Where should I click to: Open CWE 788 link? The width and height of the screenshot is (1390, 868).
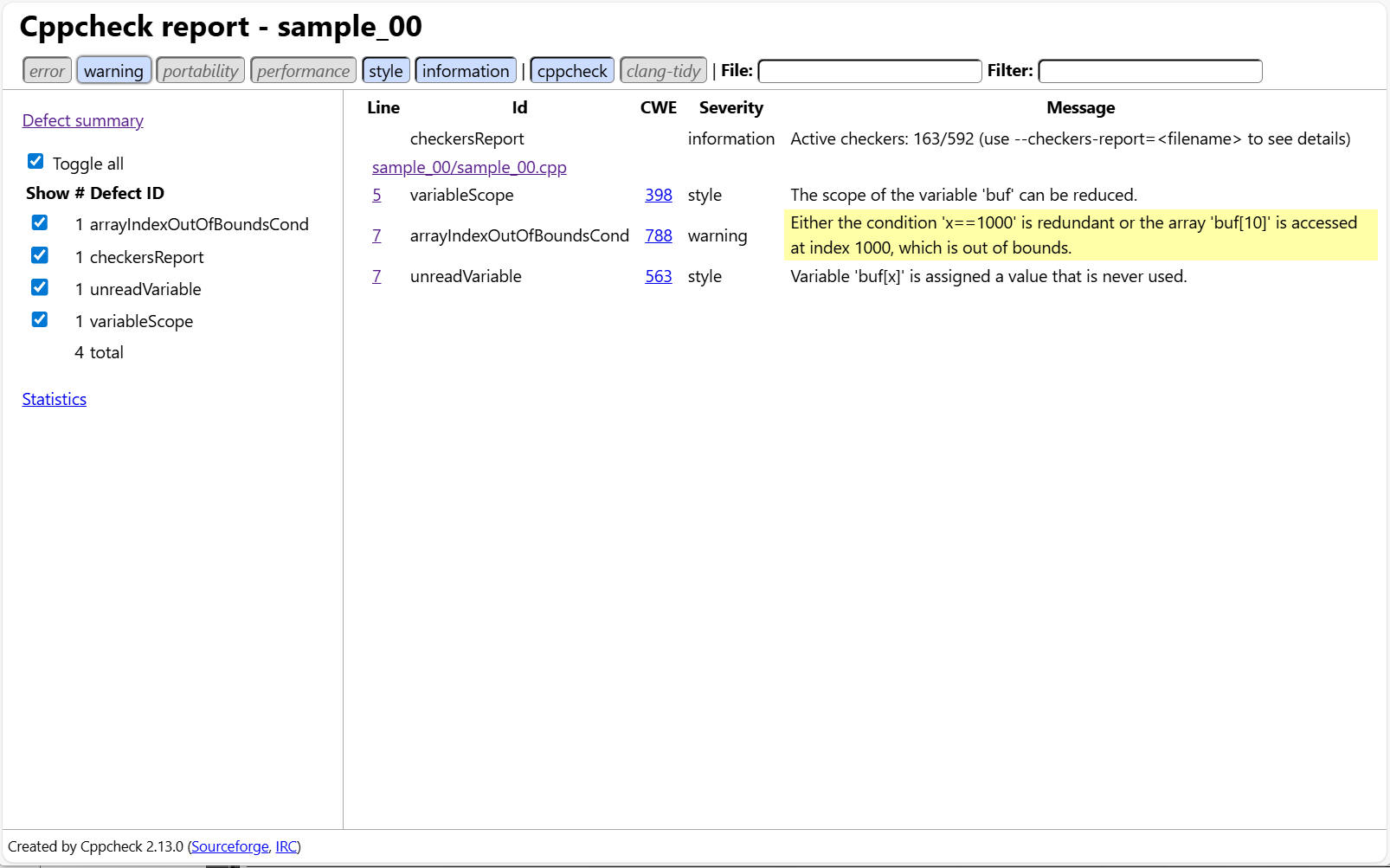pos(659,235)
